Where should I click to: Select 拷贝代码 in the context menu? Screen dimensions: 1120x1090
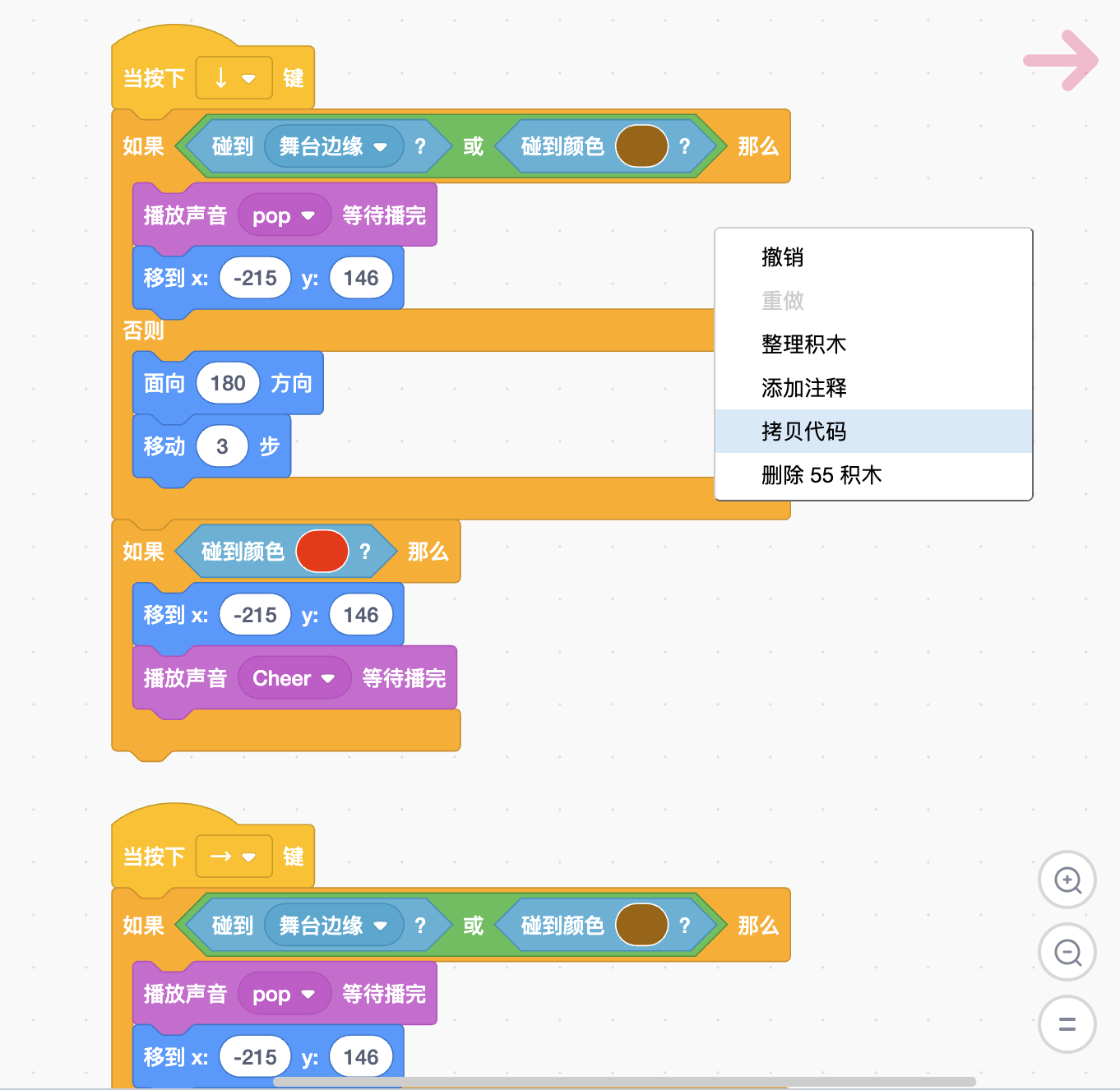click(x=873, y=431)
